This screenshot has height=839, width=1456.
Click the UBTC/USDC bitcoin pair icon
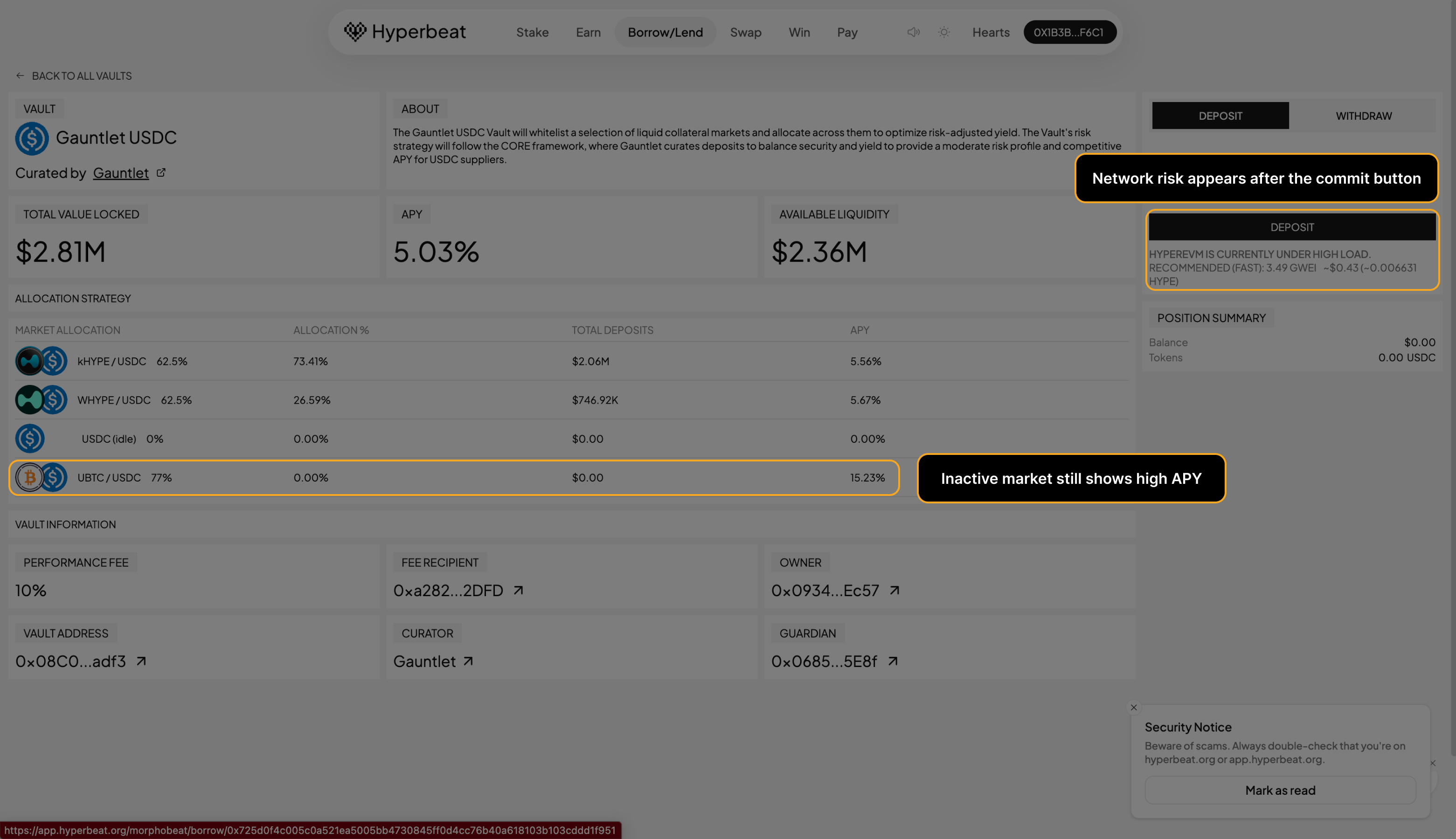point(41,477)
